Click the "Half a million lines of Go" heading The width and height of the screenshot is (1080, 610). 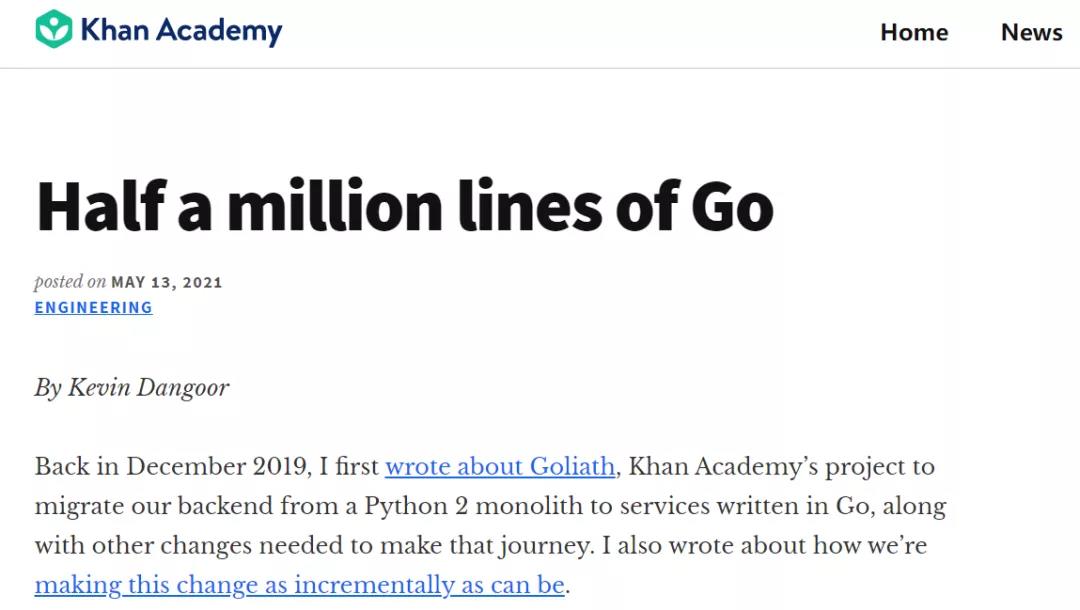pyautogui.click(x=405, y=206)
